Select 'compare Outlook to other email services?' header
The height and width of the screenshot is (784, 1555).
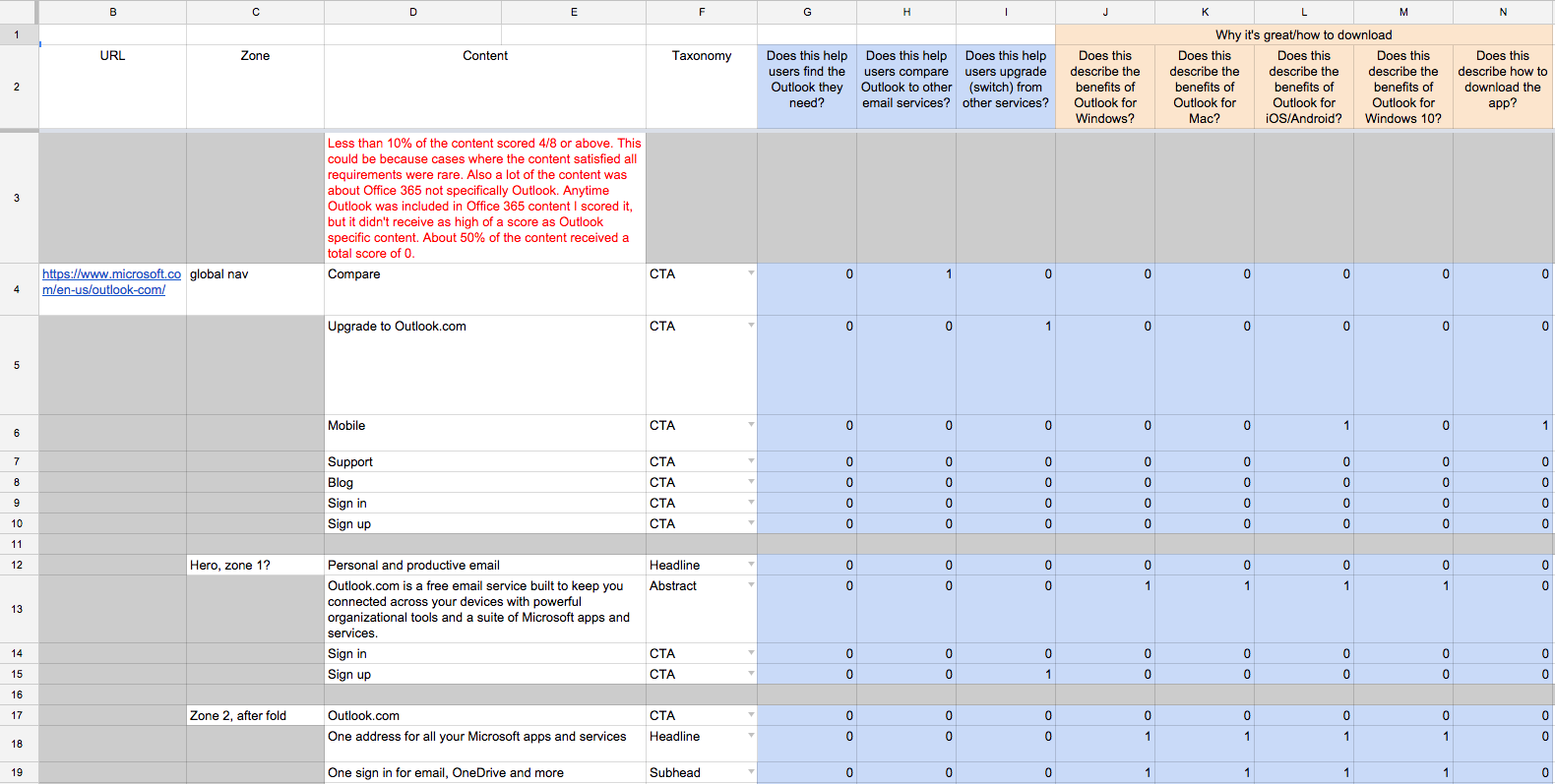(906, 87)
